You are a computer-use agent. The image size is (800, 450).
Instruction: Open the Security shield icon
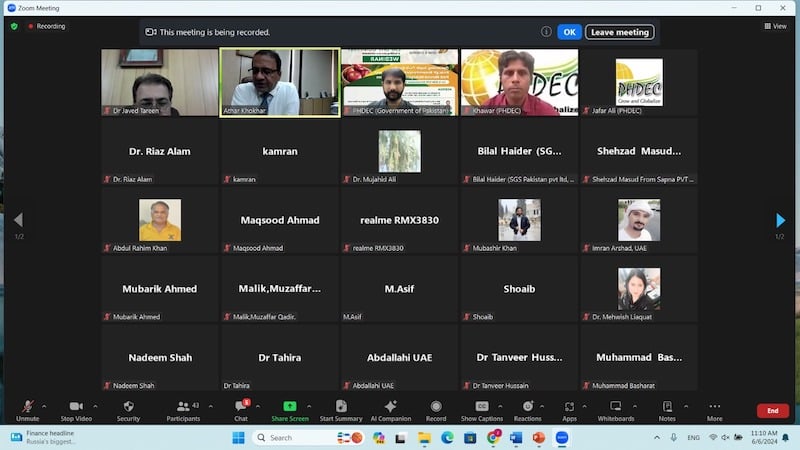[x=128, y=409]
